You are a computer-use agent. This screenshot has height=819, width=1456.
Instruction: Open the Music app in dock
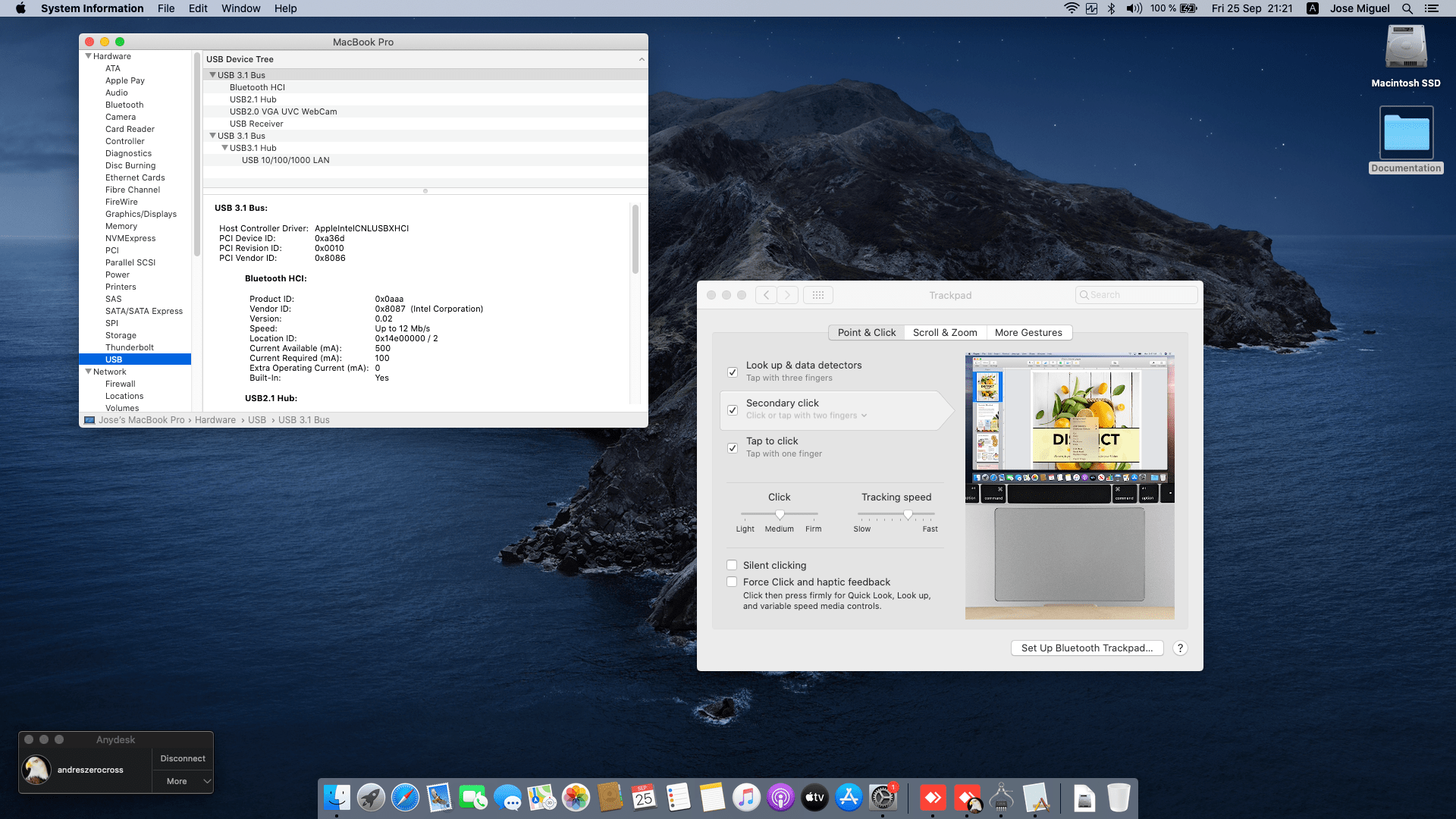pos(746,798)
